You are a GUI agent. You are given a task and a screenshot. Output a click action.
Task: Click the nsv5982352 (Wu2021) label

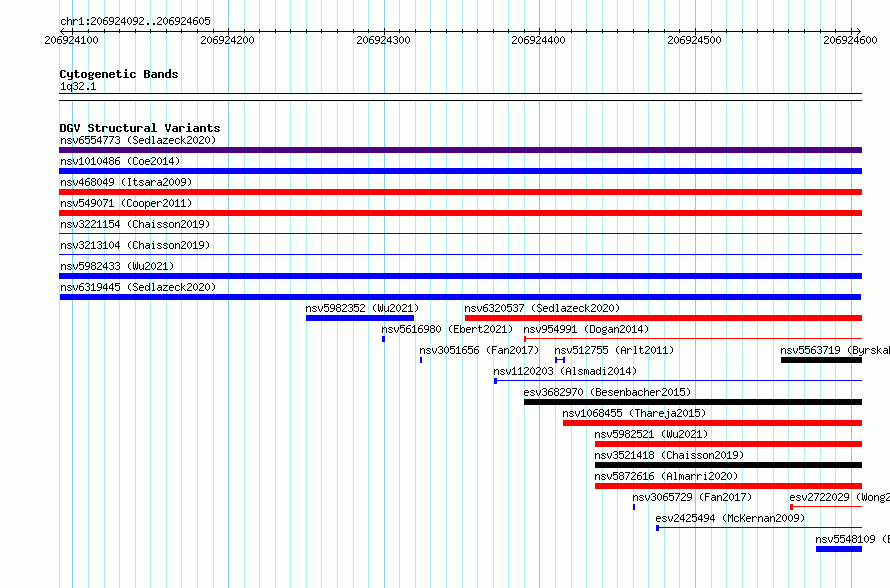(x=362, y=308)
